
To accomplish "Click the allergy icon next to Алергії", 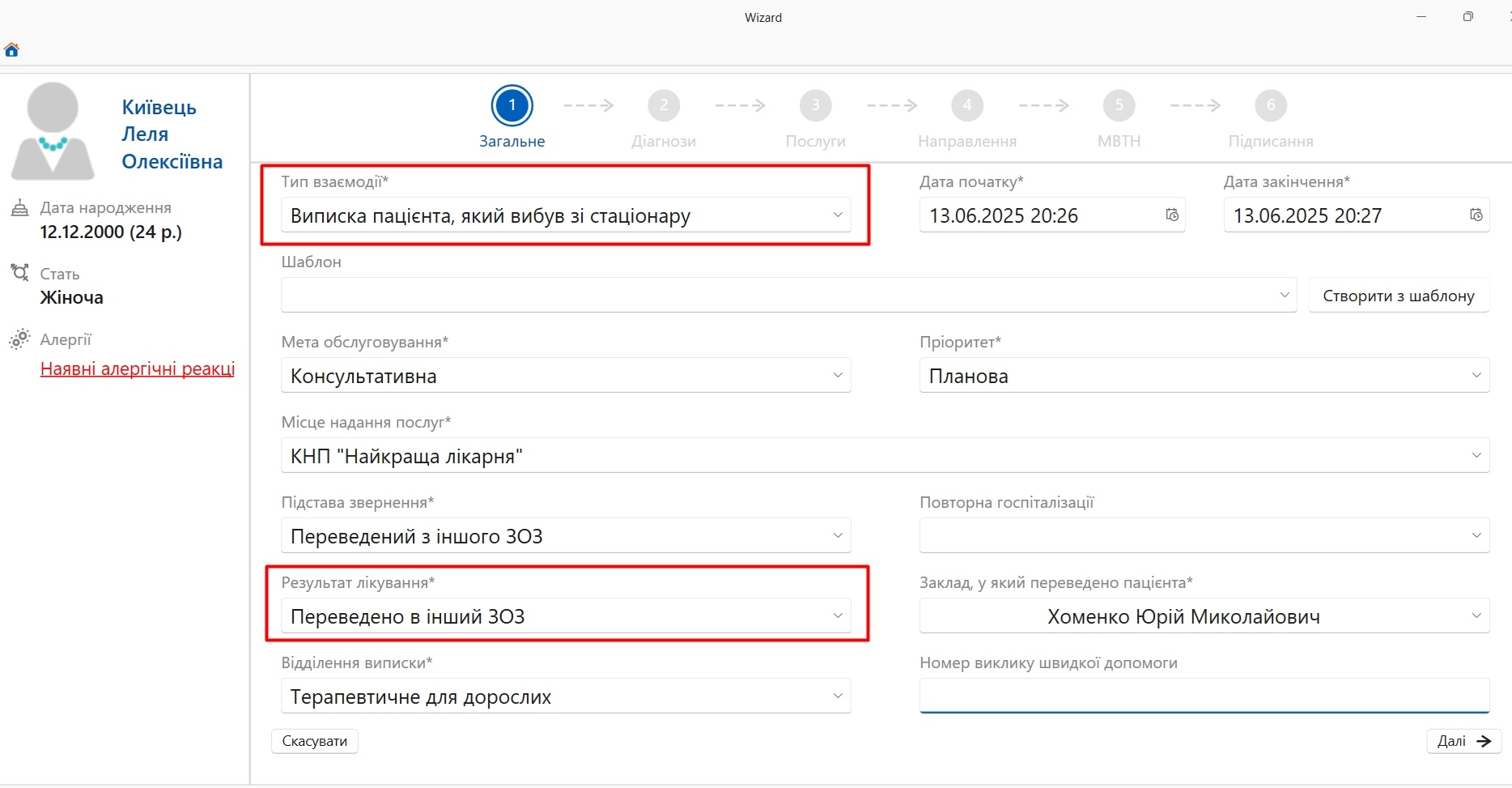I will (19, 339).
